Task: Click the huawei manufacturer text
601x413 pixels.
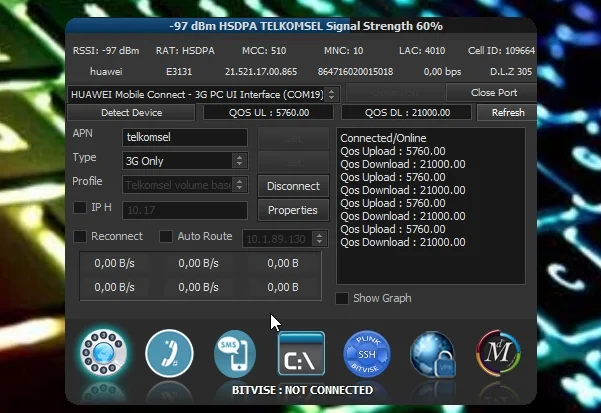Action: pos(106,72)
